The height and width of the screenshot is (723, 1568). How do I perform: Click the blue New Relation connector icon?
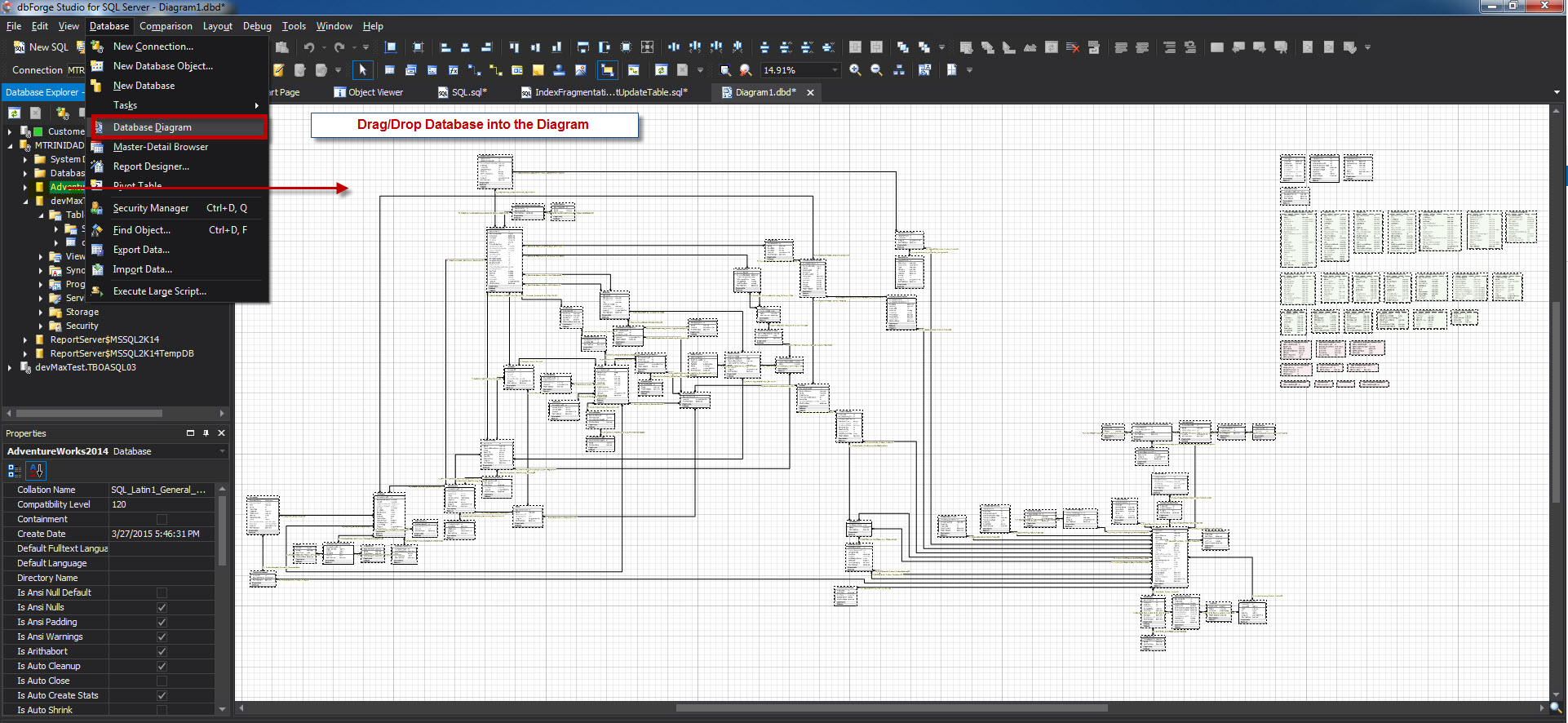coord(475,70)
